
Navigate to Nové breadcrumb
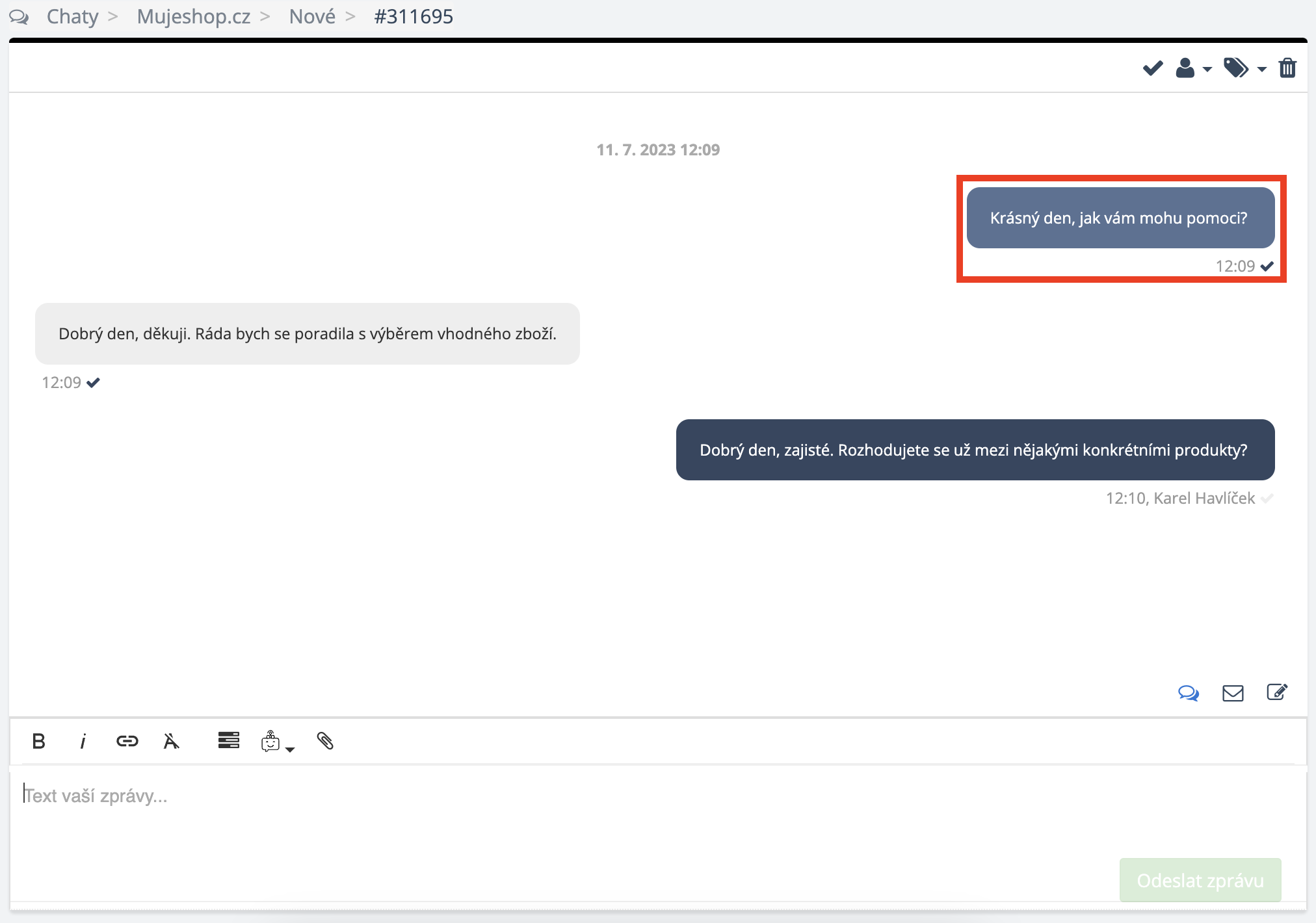coord(312,16)
